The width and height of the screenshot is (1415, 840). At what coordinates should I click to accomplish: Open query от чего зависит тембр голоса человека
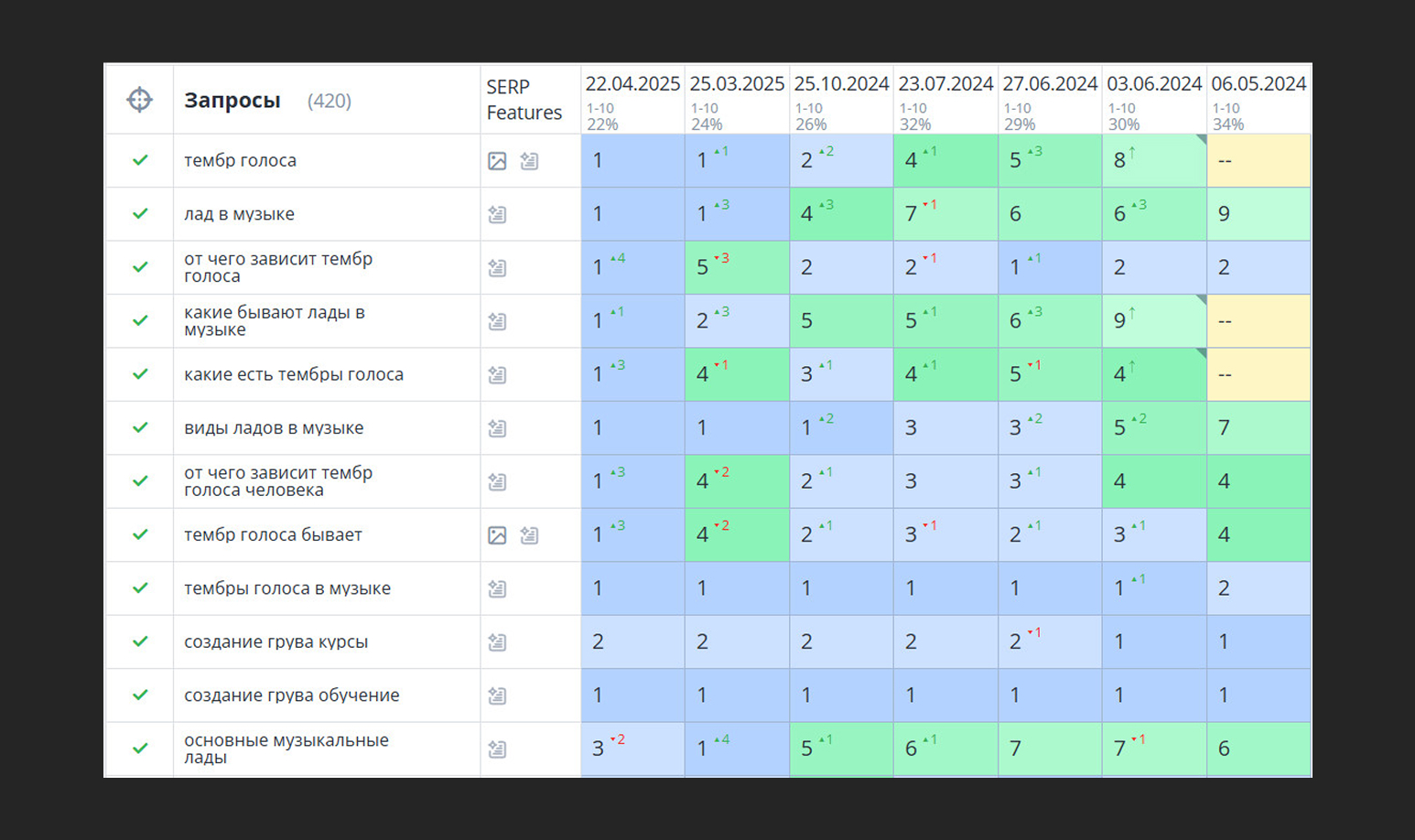pyautogui.click(x=278, y=481)
